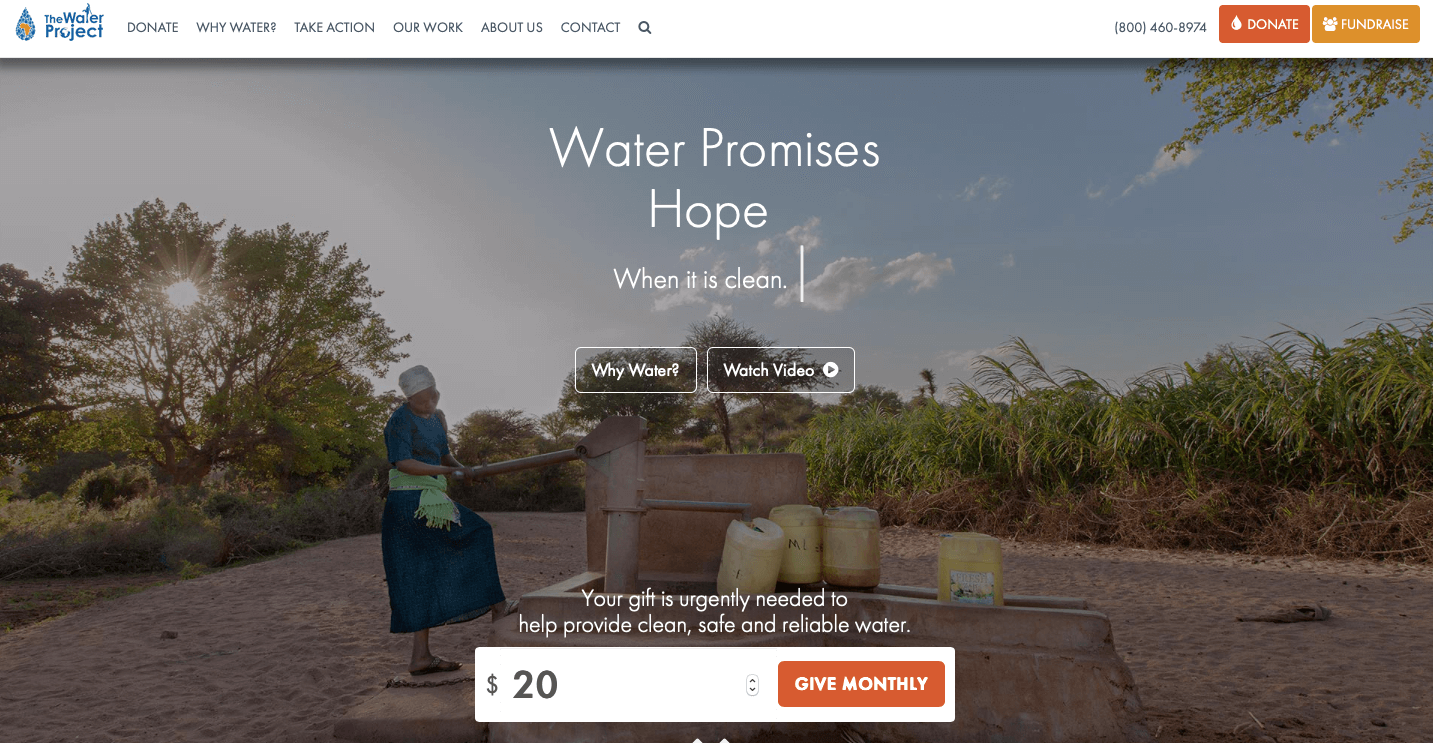
Task: Click the orange FUNDRAISE button
Action: [x=1366, y=24]
